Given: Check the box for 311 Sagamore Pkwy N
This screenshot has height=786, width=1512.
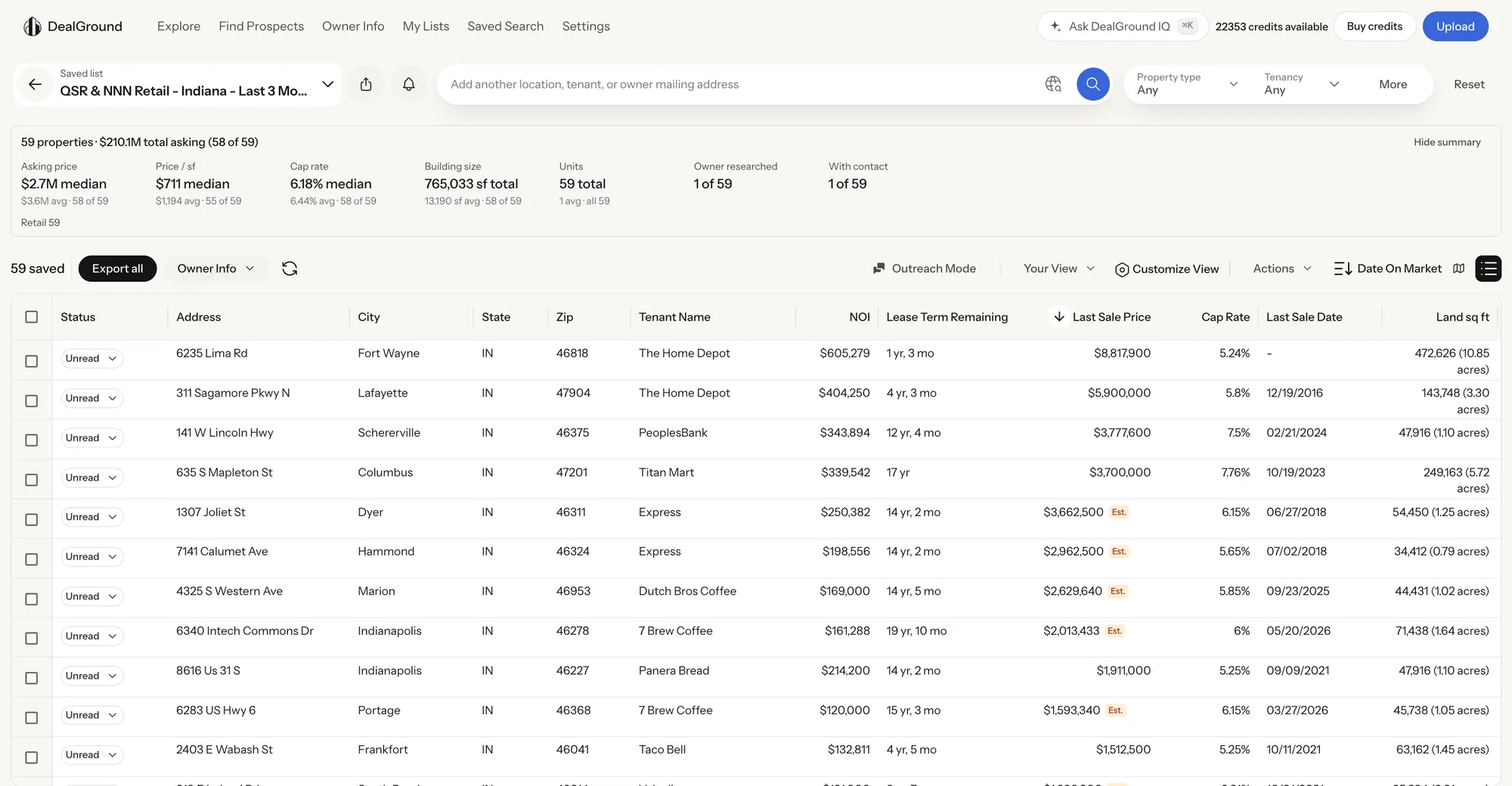Looking at the screenshot, I should click(32, 401).
